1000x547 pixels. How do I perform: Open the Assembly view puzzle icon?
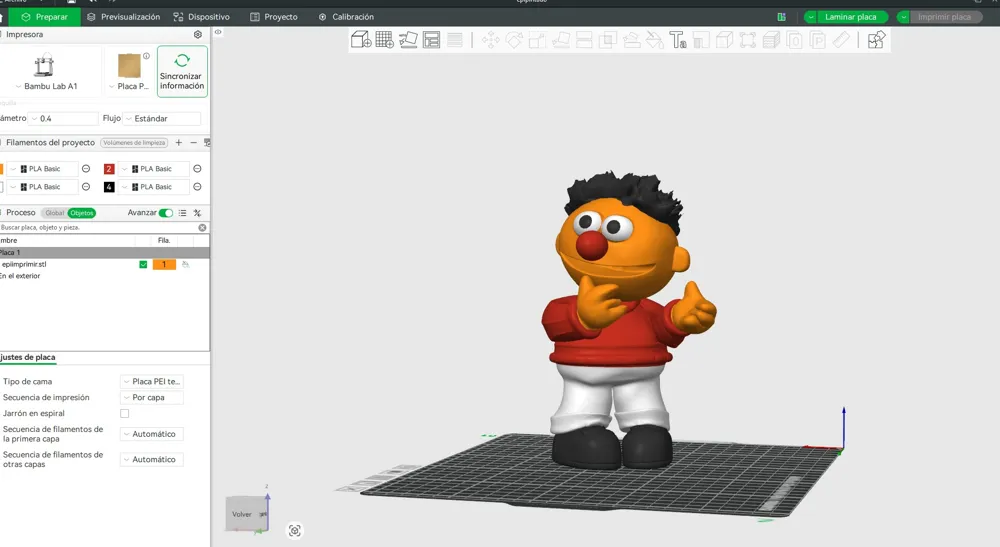pos(876,40)
